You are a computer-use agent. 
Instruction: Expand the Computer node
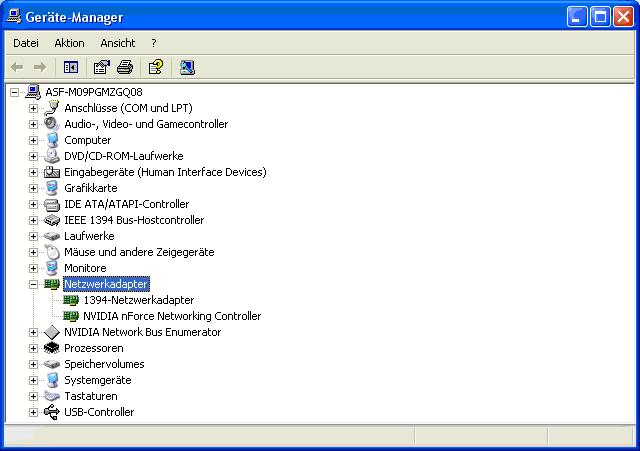point(33,140)
